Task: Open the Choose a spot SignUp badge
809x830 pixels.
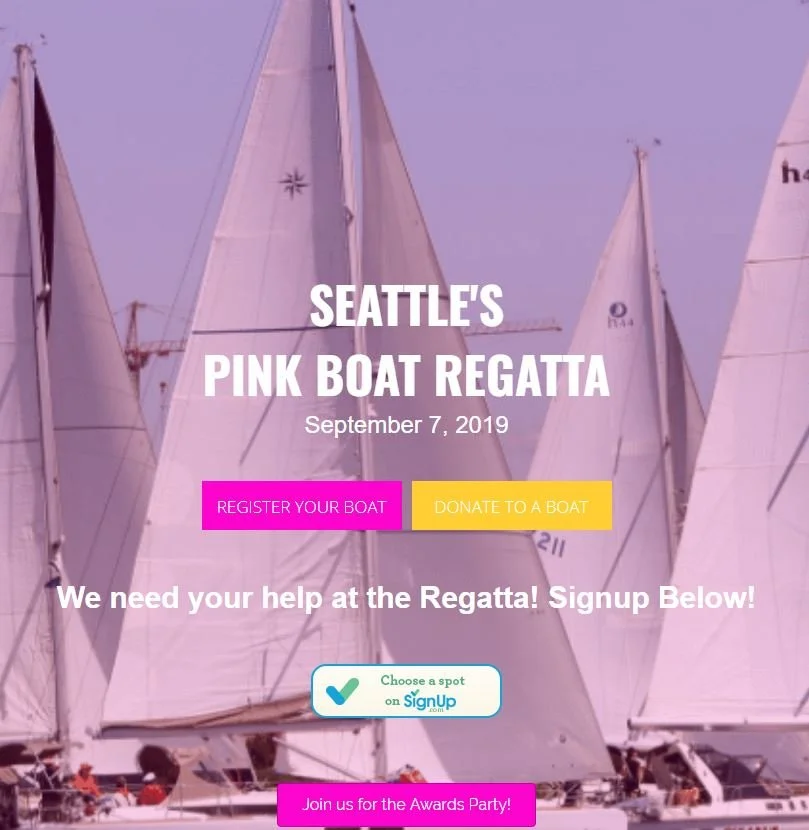Action: [406, 691]
